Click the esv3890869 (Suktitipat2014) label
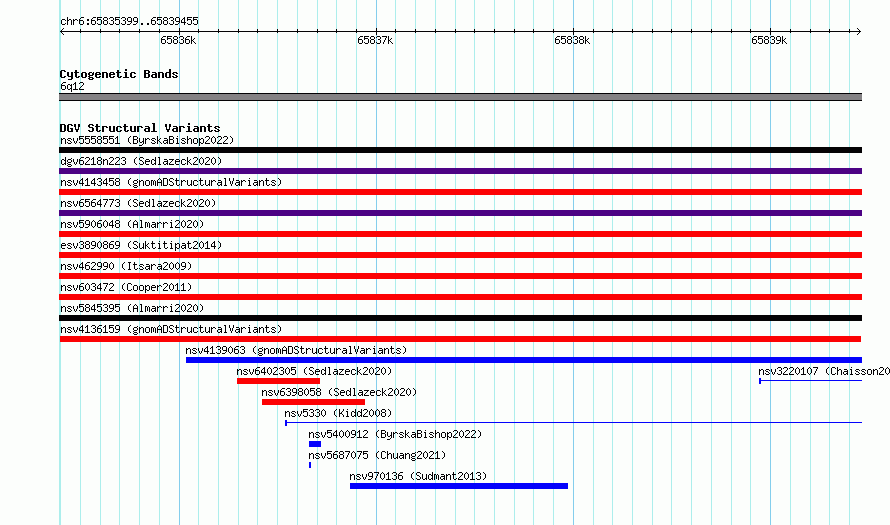Image resolution: width=890 pixels, height=525 pixels. [x=141, y=245]
